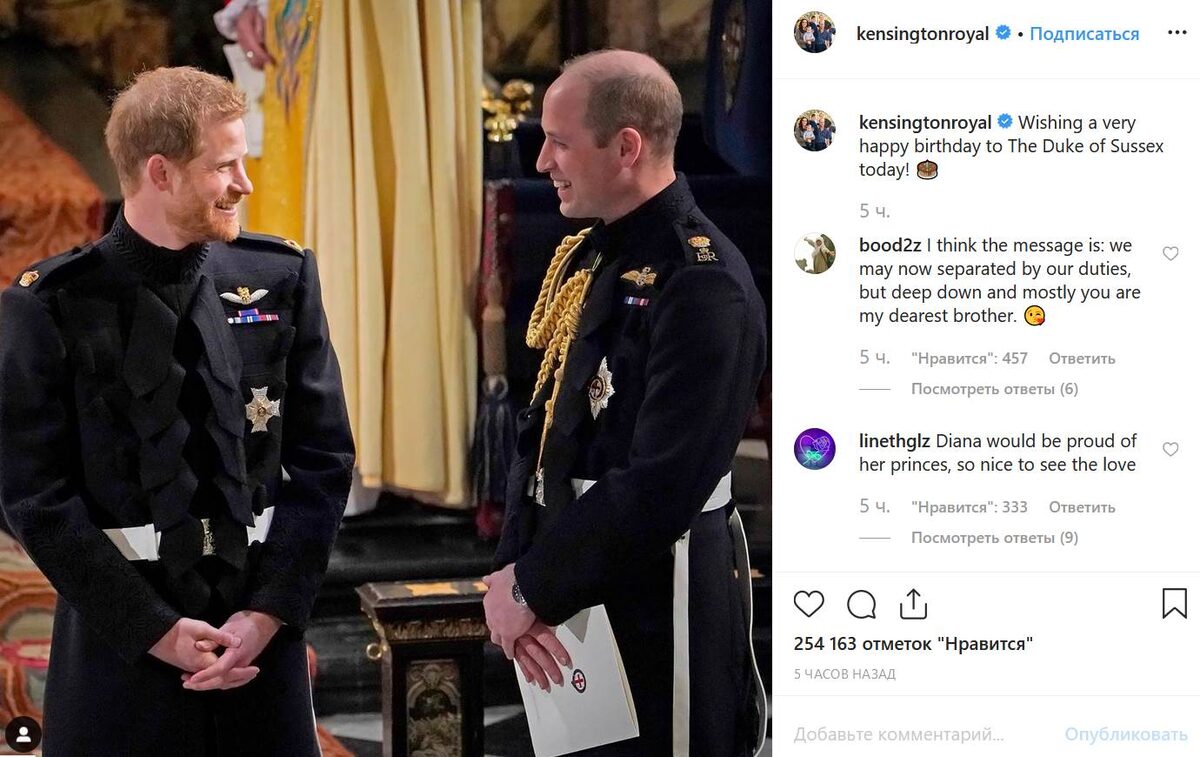Click the tagged people icon on the photo
The height and width of the screenshot is (757, 1200).
click(x=24, y=735)
